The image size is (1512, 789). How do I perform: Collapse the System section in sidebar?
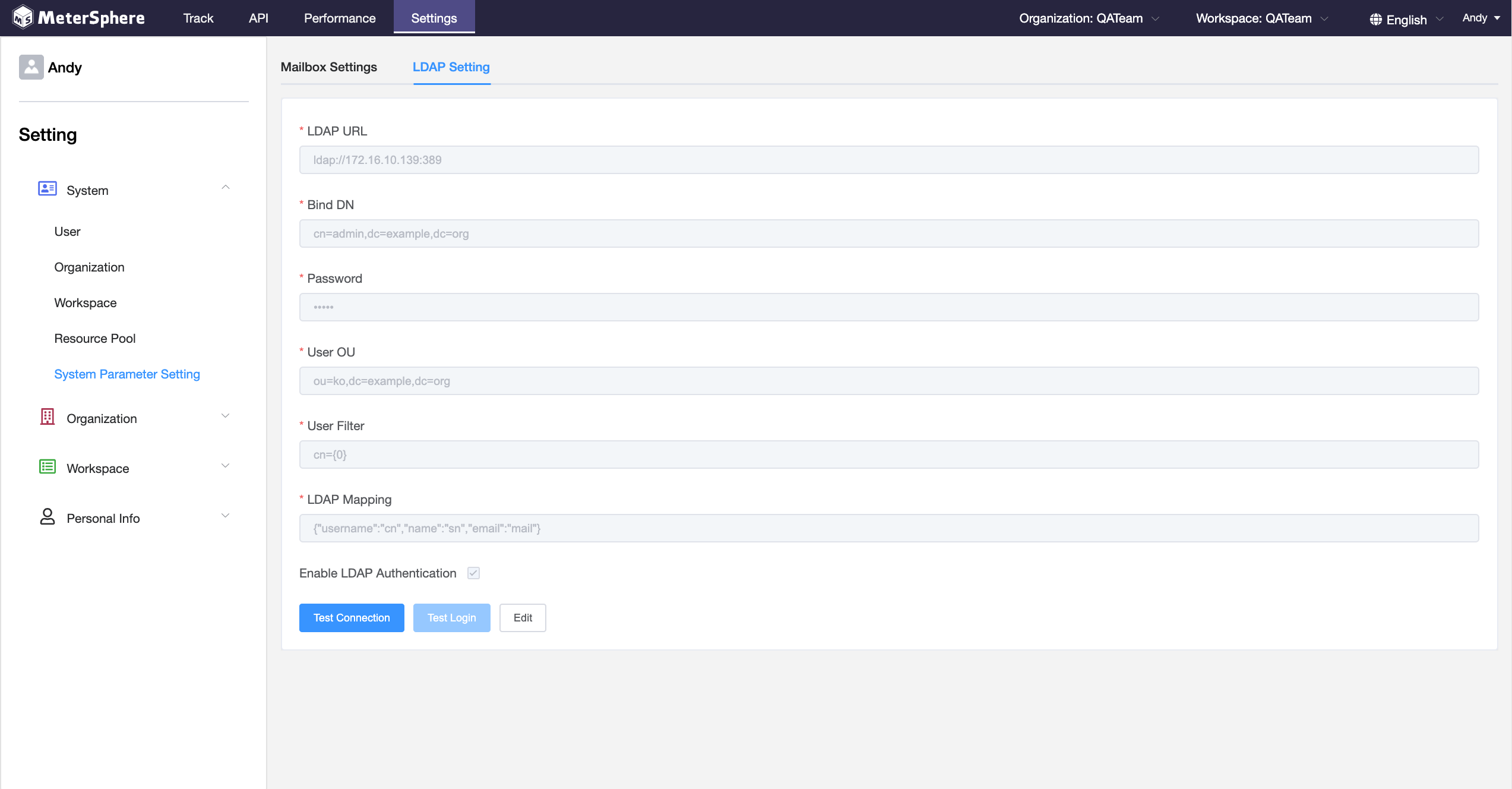coord(226,187)
